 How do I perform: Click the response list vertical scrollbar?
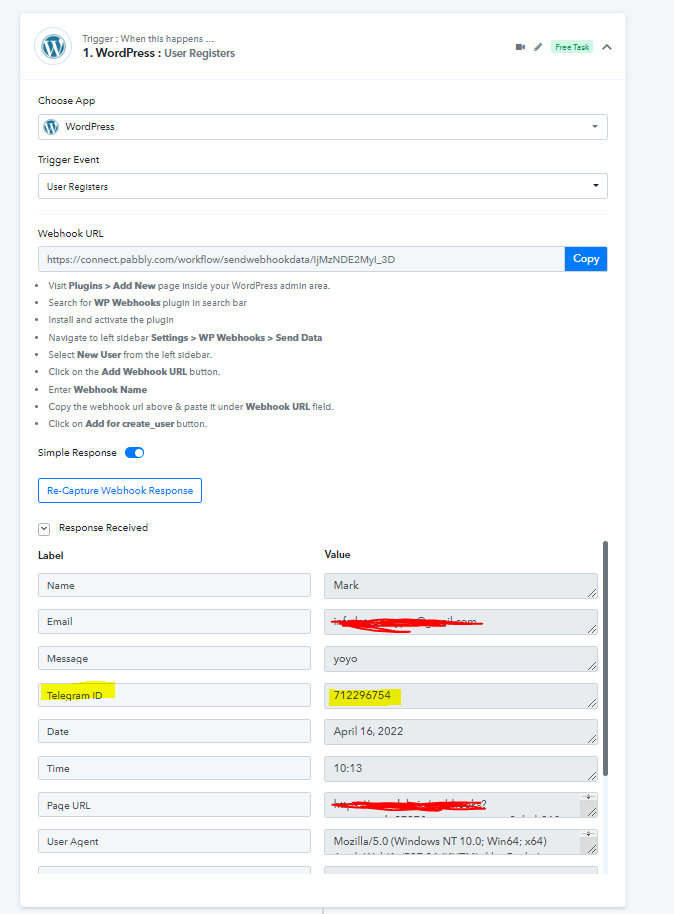605,659
